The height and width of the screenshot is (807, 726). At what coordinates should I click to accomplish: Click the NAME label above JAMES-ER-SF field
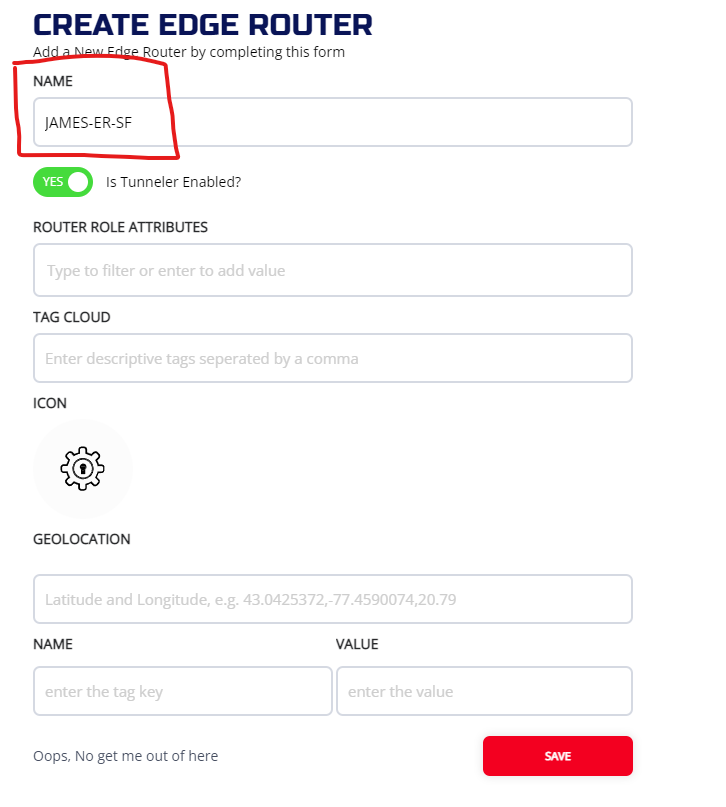click(53, 80)
